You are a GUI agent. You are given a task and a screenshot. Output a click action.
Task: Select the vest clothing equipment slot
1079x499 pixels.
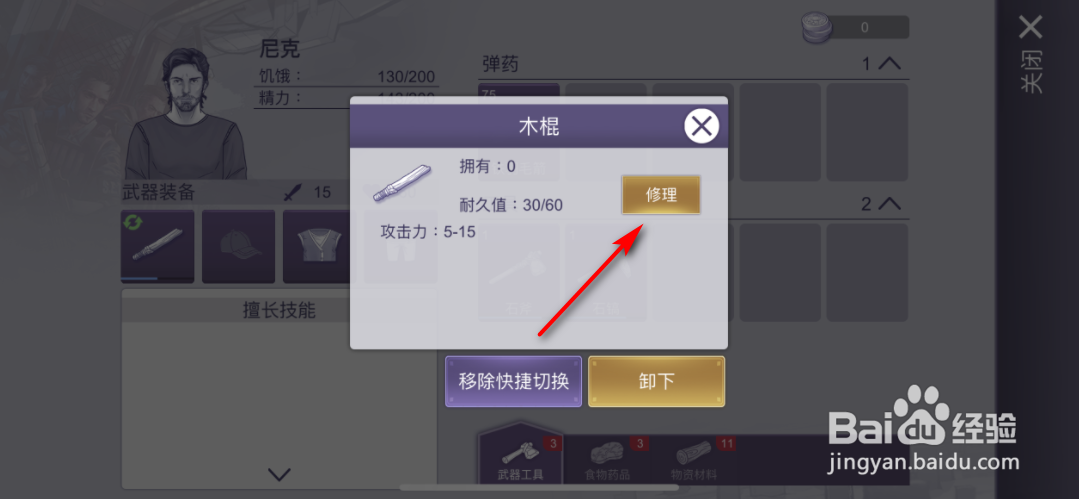(319, 246)
